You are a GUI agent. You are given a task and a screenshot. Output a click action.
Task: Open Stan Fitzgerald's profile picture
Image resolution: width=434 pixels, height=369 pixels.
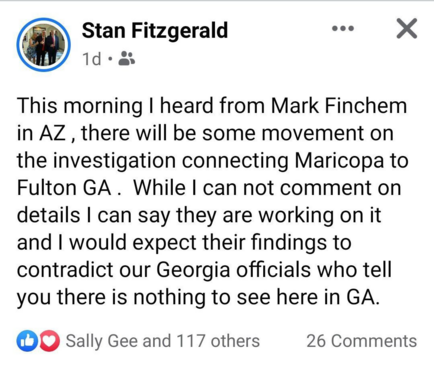44,45
